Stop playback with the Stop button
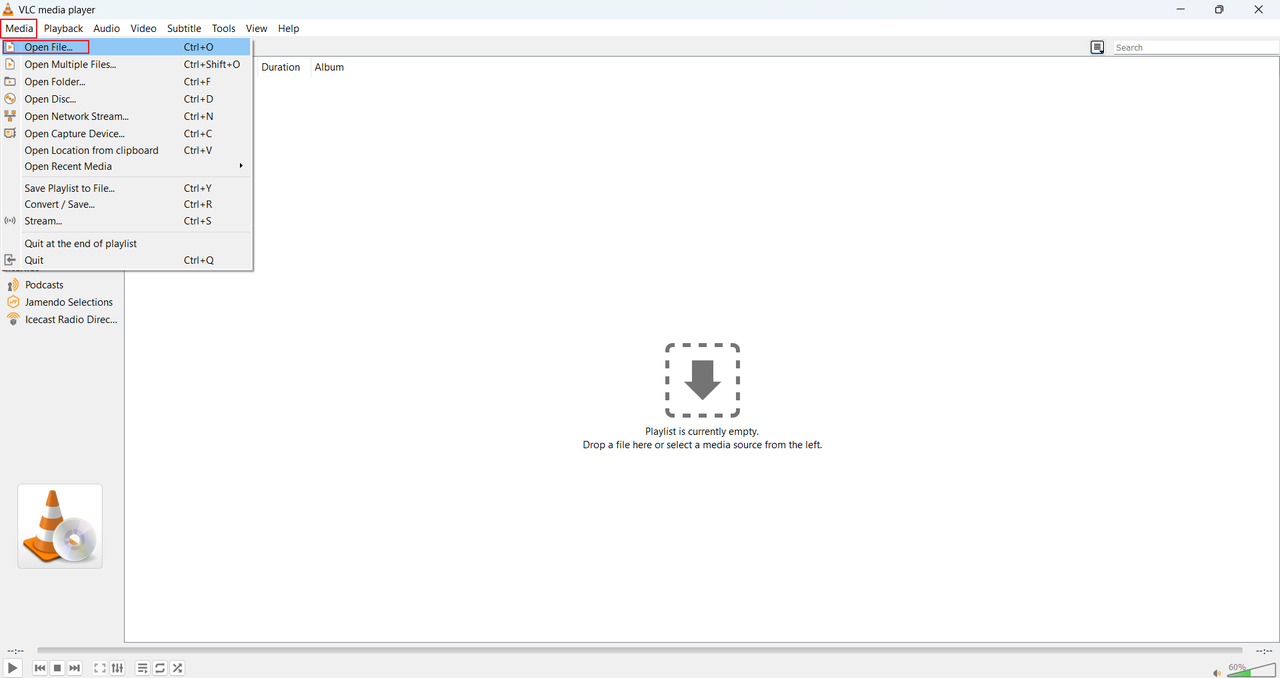Image resolution: width=1280 pixels, height=678 pixels. tap(57, 668)
